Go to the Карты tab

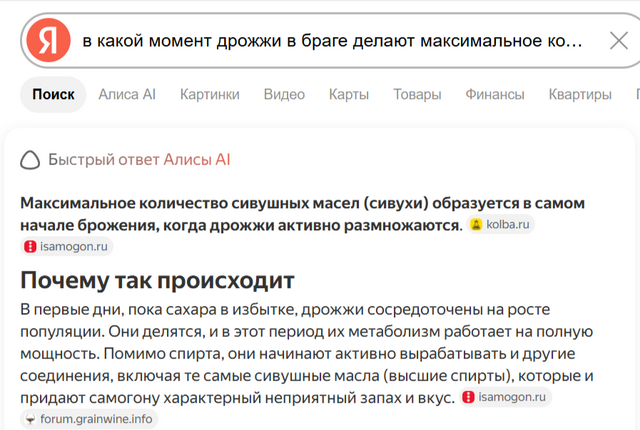tap(349, 95)
